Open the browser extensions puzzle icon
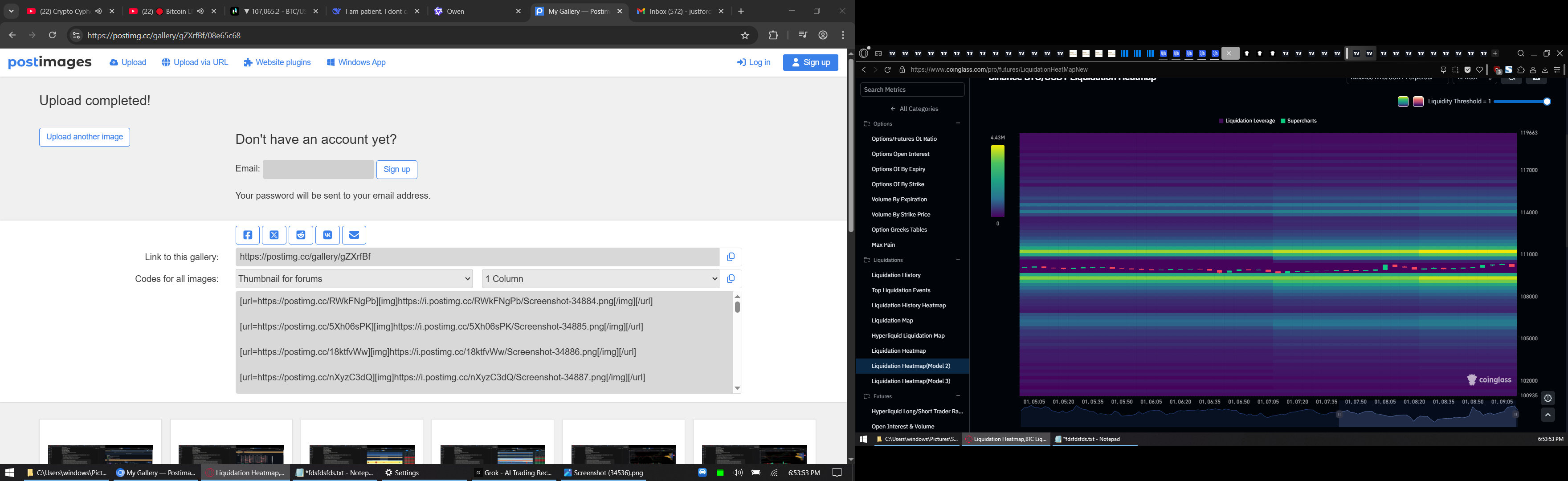Screen dimensions: 1568x481 point(774,36)
